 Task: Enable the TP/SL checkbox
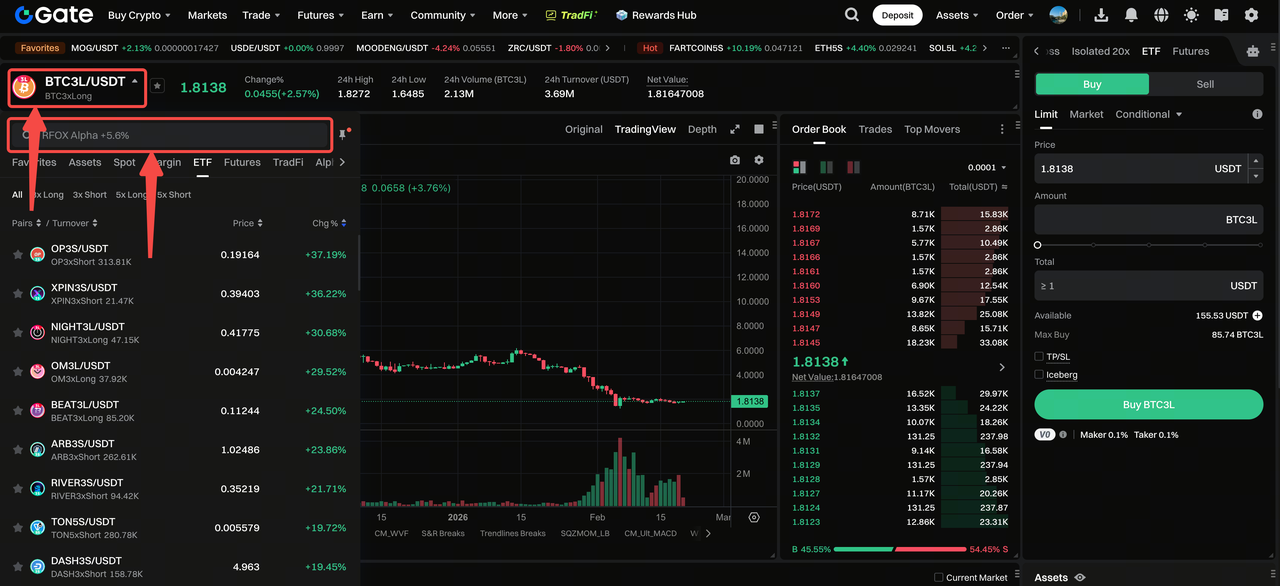tap(1040, 357)
